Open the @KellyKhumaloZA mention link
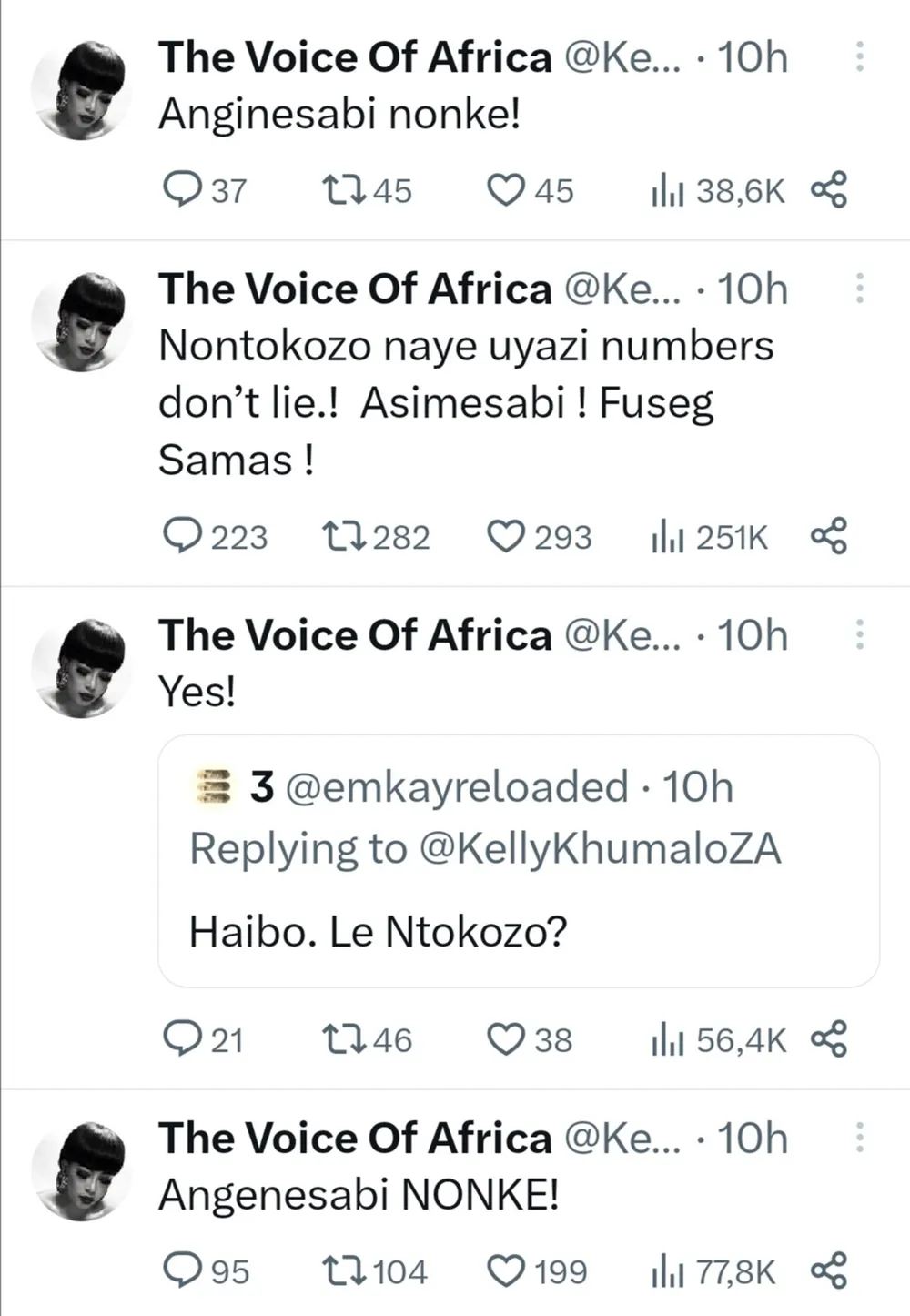Viewport: 910px width, 1316px height. pos(600,849)
